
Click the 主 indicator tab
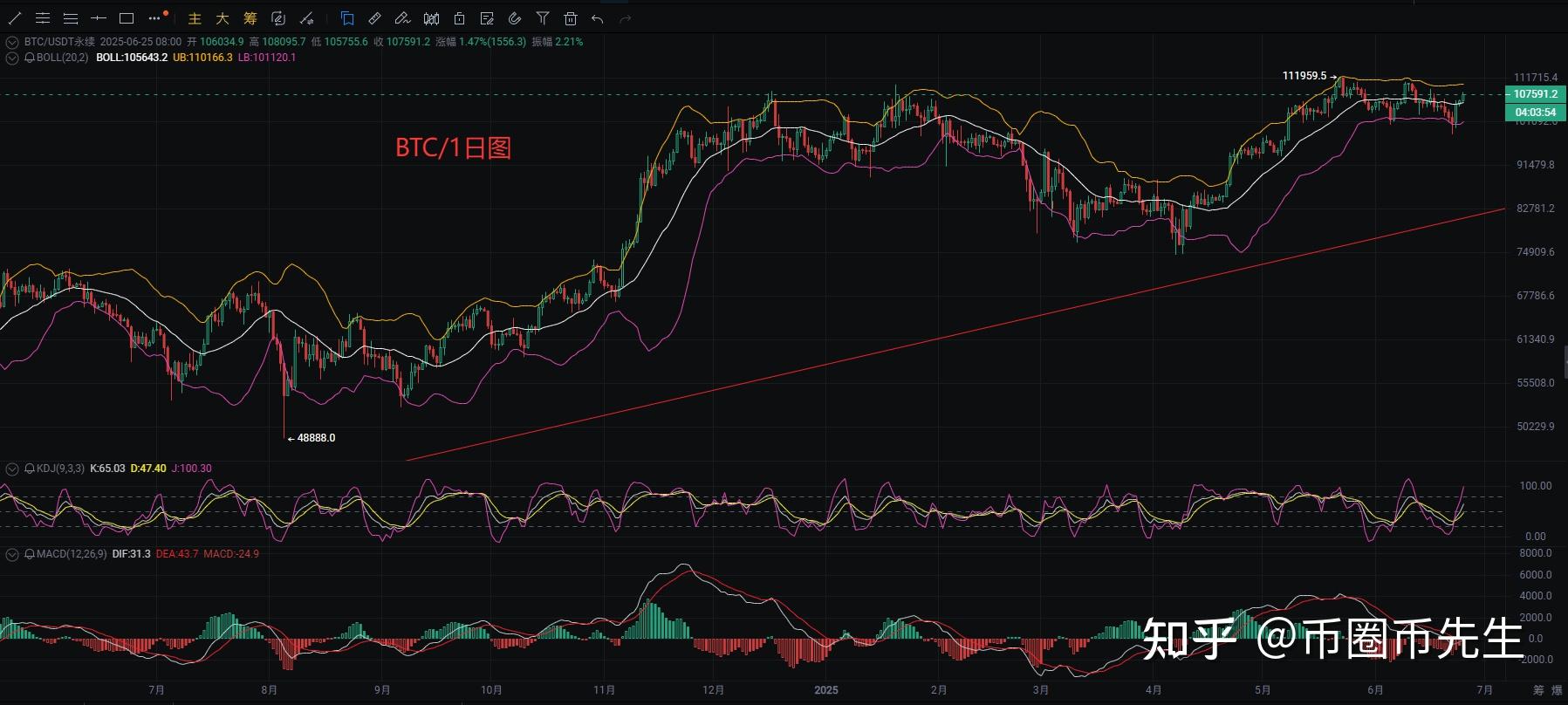pyautogui.click(x=195, y=18)
